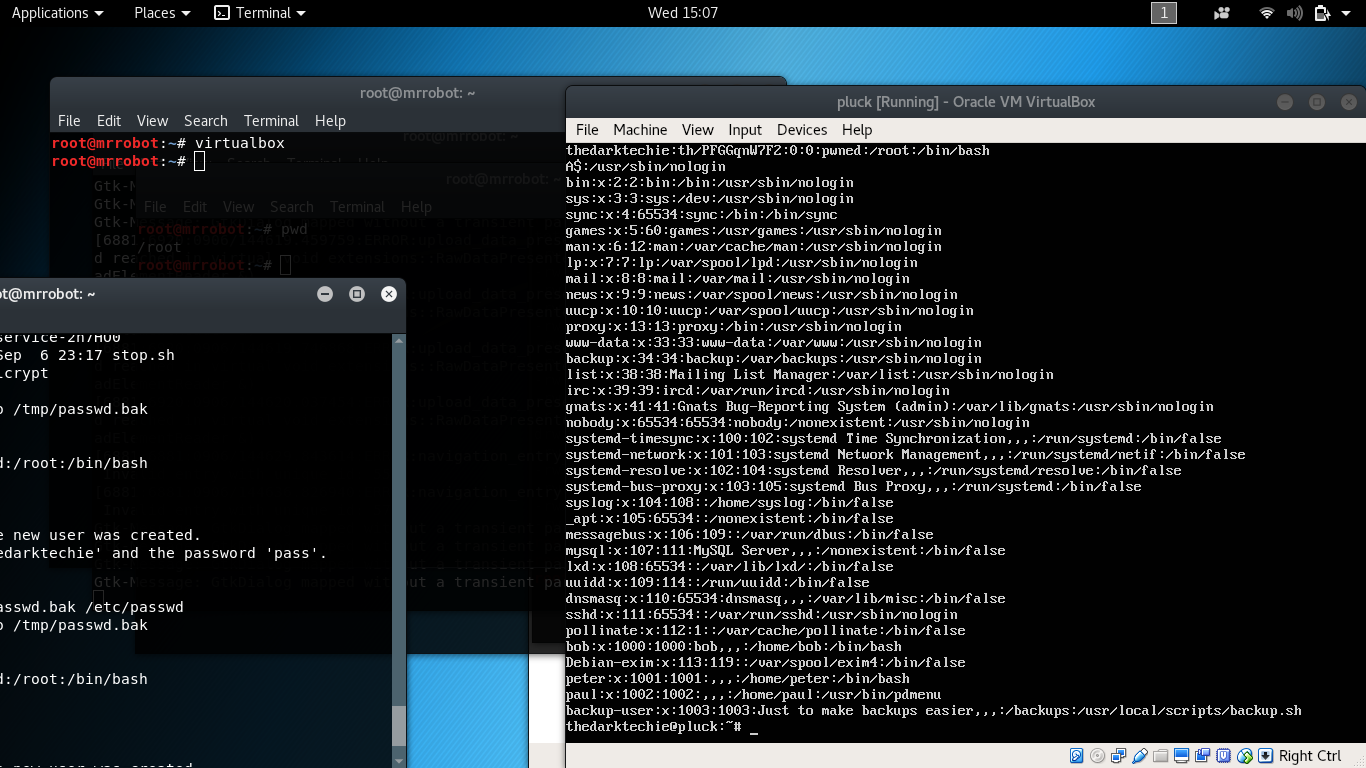Maximize the pluck VirtualBox window
This screenshot has width=1366, height=768.
(1317, 102)
